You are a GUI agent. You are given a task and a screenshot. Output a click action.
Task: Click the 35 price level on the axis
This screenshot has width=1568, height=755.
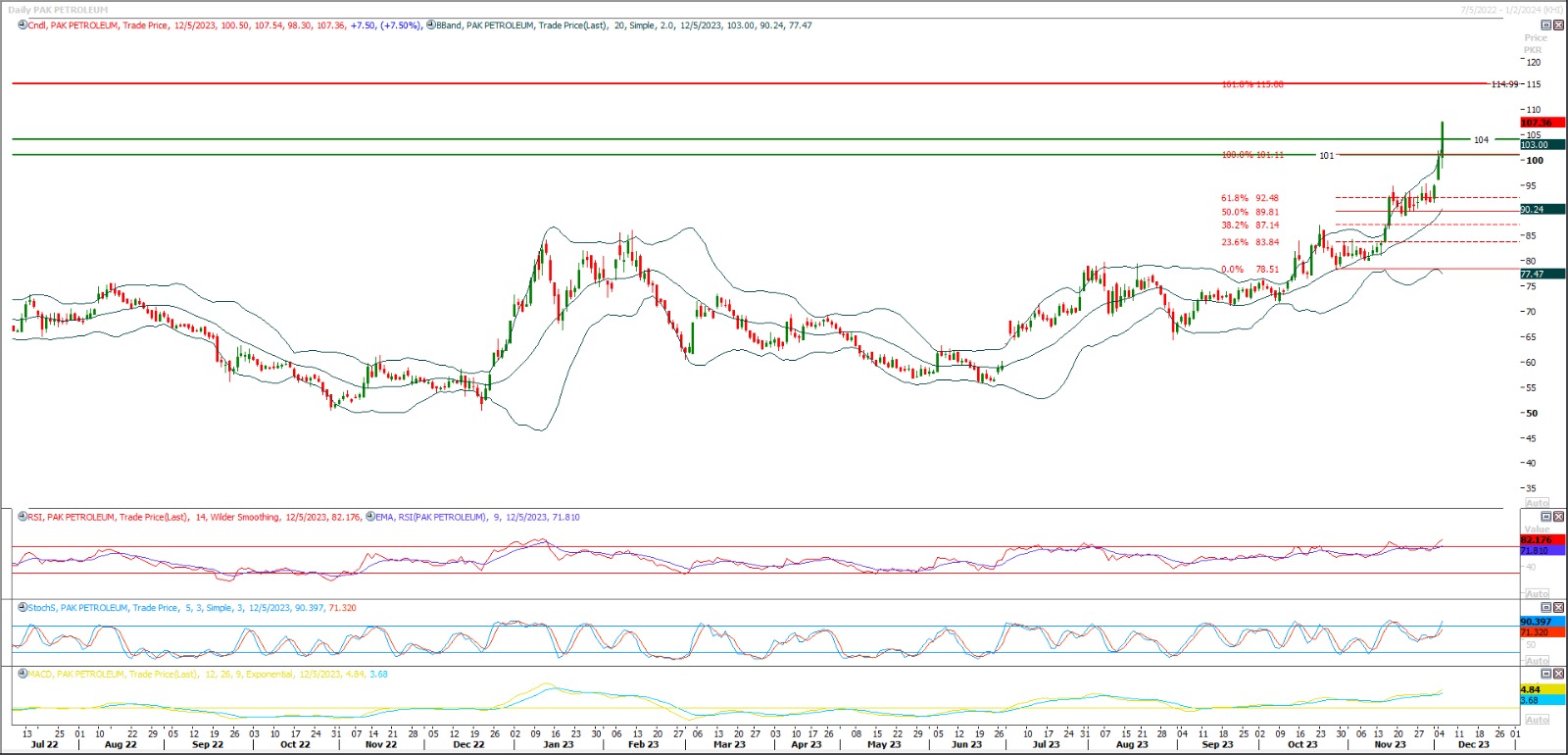click(x=1532, y=488)
